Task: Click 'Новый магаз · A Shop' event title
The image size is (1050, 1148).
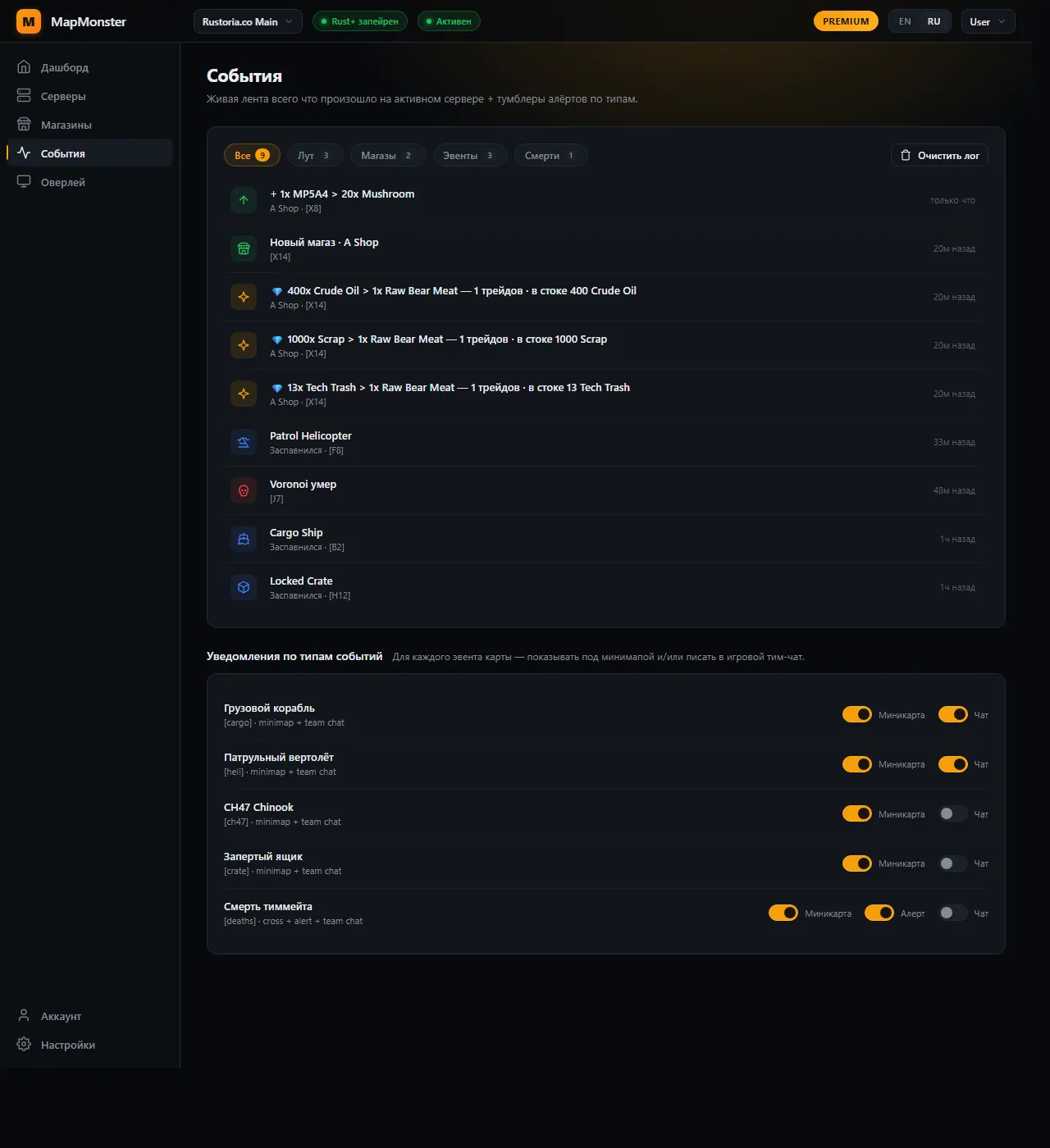Action: tap(324, 243)
